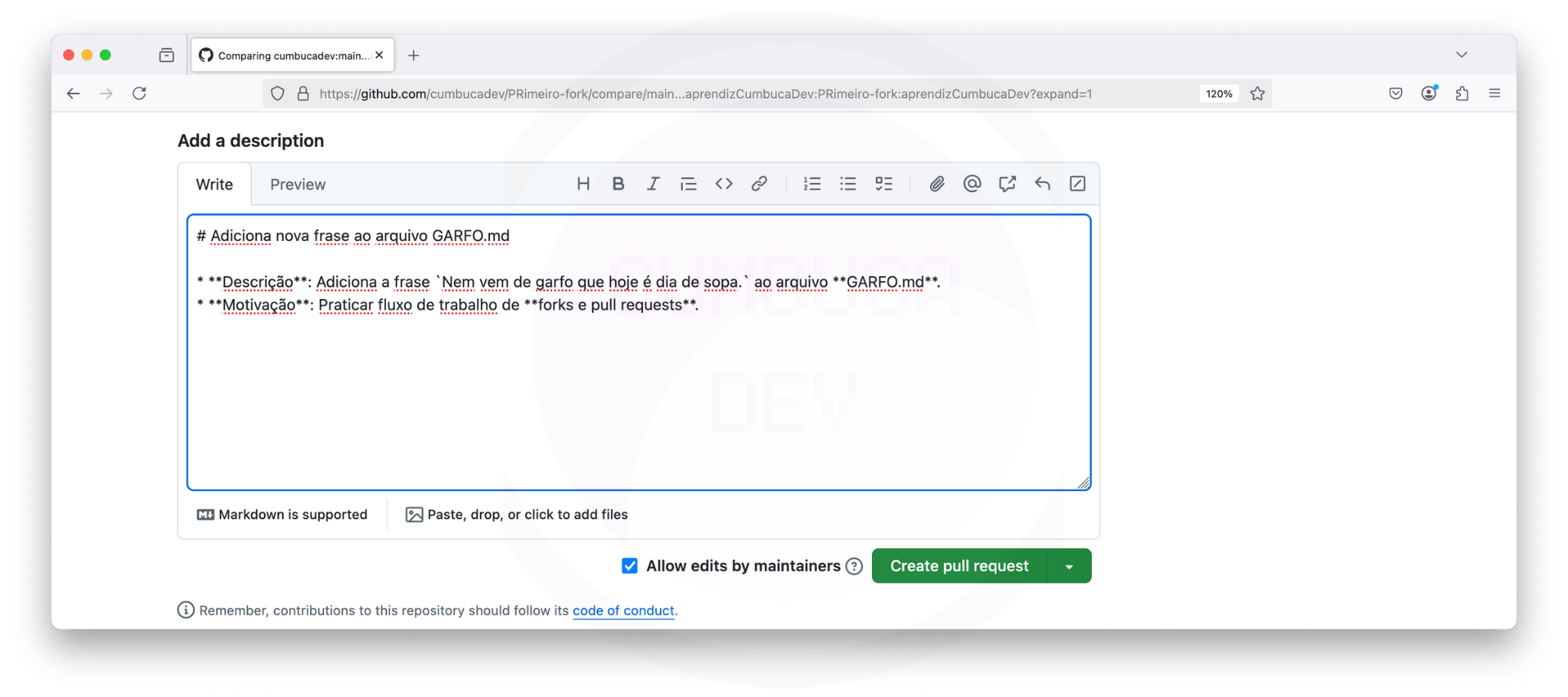Open the browser tab list chevron
The height and width of the screenshot is (697, 1568).
point(1461,55)
